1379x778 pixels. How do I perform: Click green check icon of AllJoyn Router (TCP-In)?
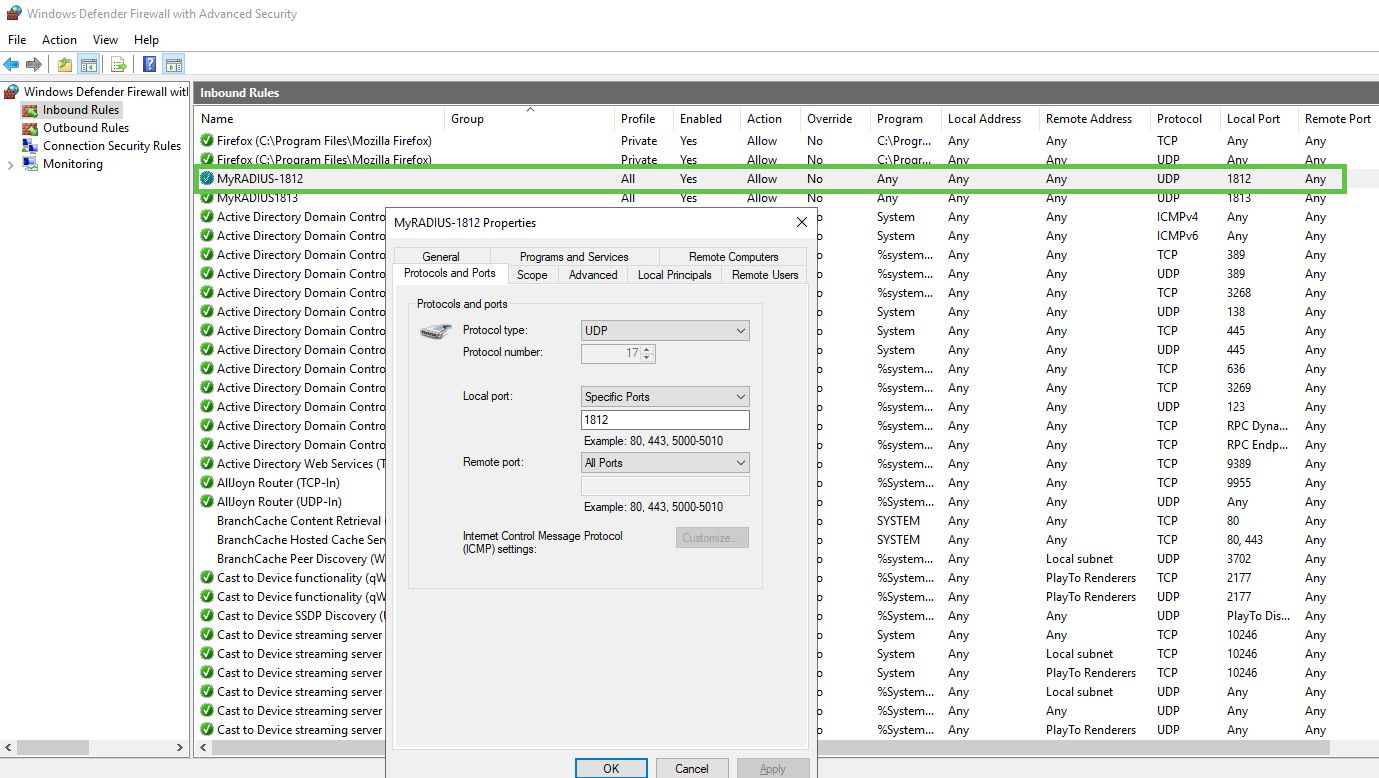tap(207, 483)
